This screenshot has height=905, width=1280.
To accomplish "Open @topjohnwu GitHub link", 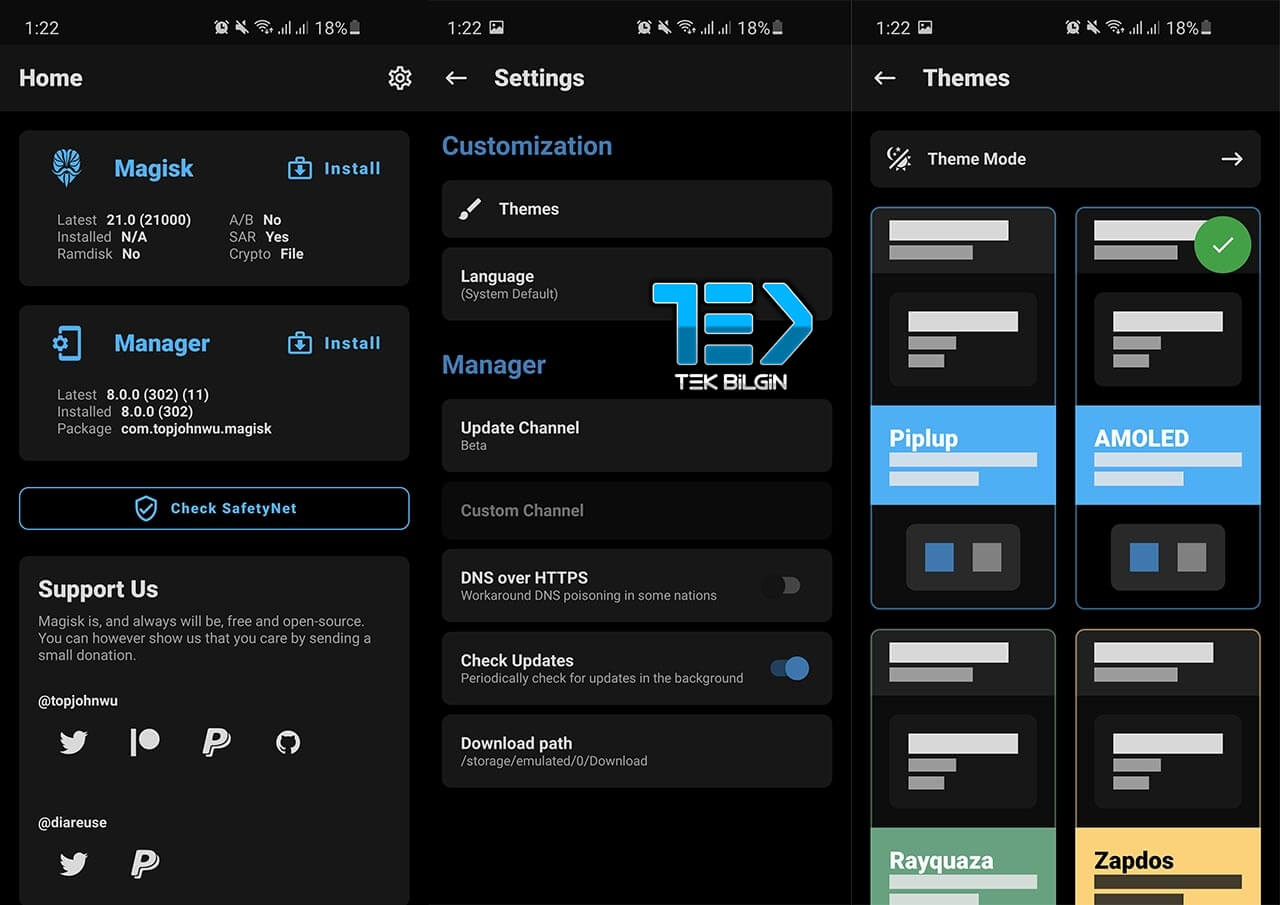I will tap(288, 742).
